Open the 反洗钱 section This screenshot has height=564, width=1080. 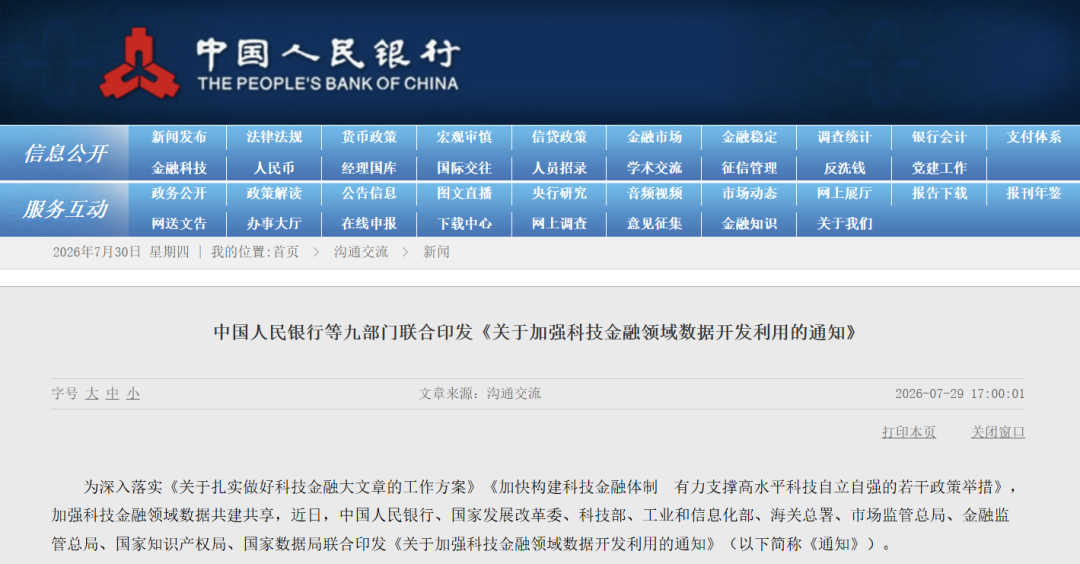click(x=844, y=168)
